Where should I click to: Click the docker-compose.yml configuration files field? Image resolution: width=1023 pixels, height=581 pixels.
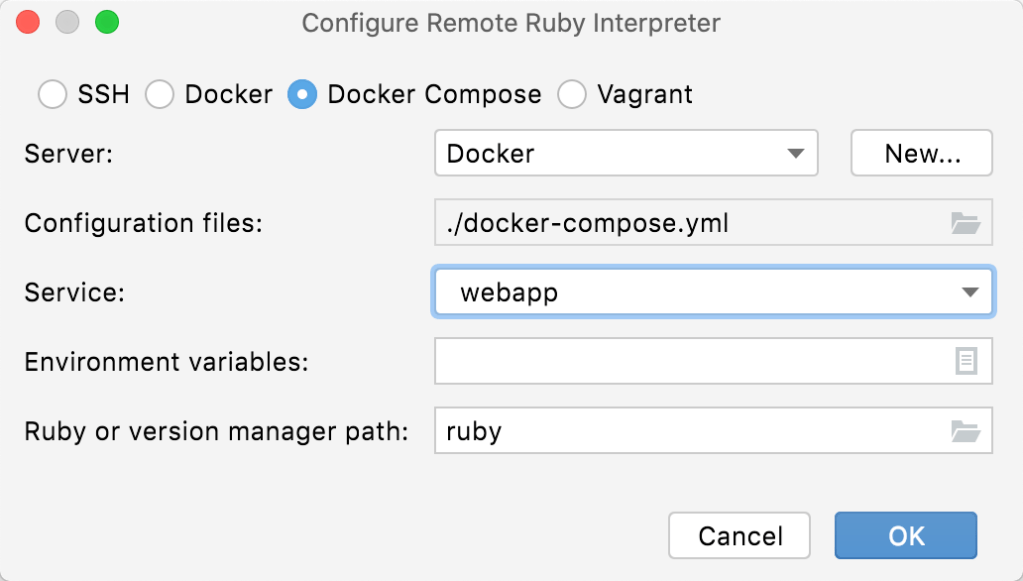click(x=690, y=223)
